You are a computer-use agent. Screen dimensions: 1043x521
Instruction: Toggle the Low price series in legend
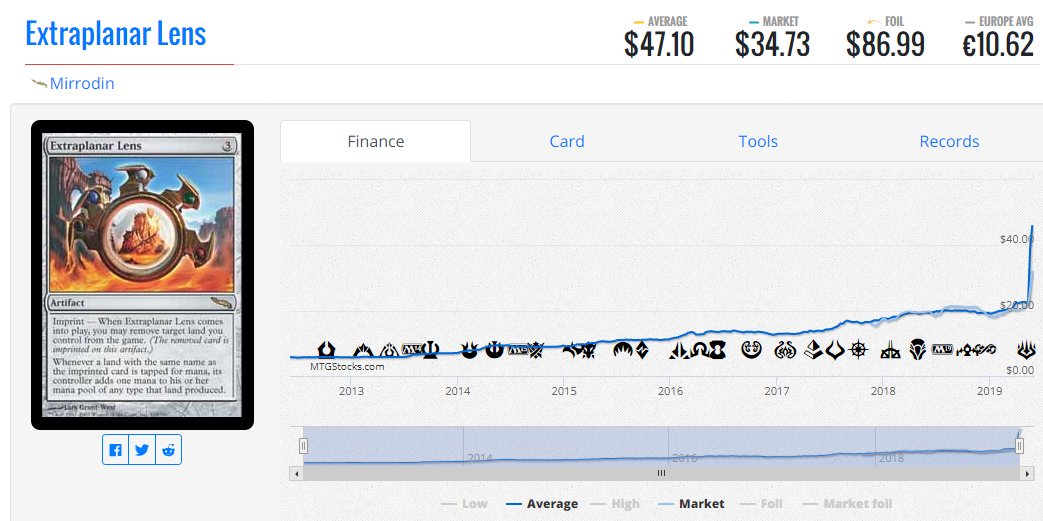click(464, 504)
